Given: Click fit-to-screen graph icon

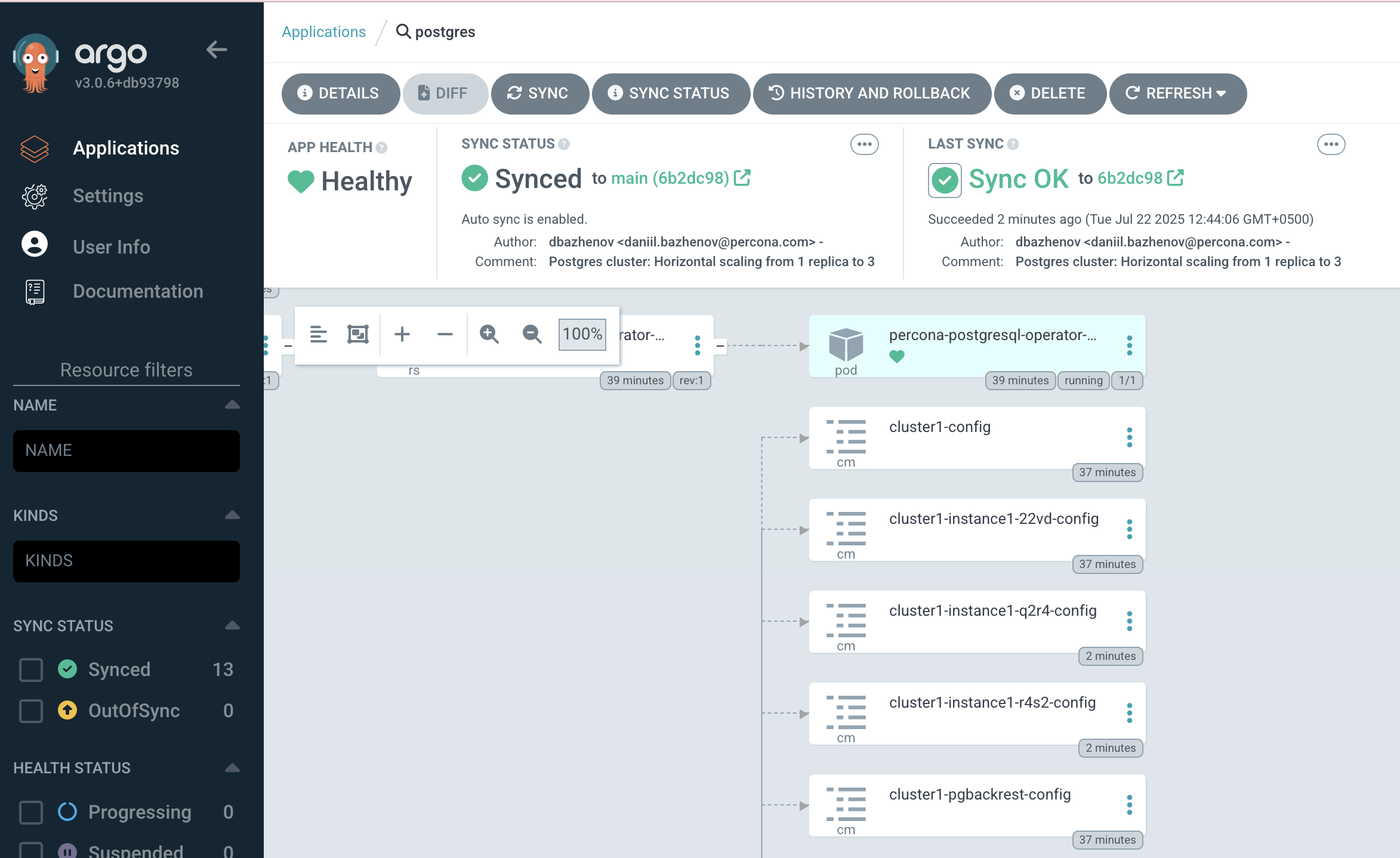Looking at the screenshot, I should (358, 334).
